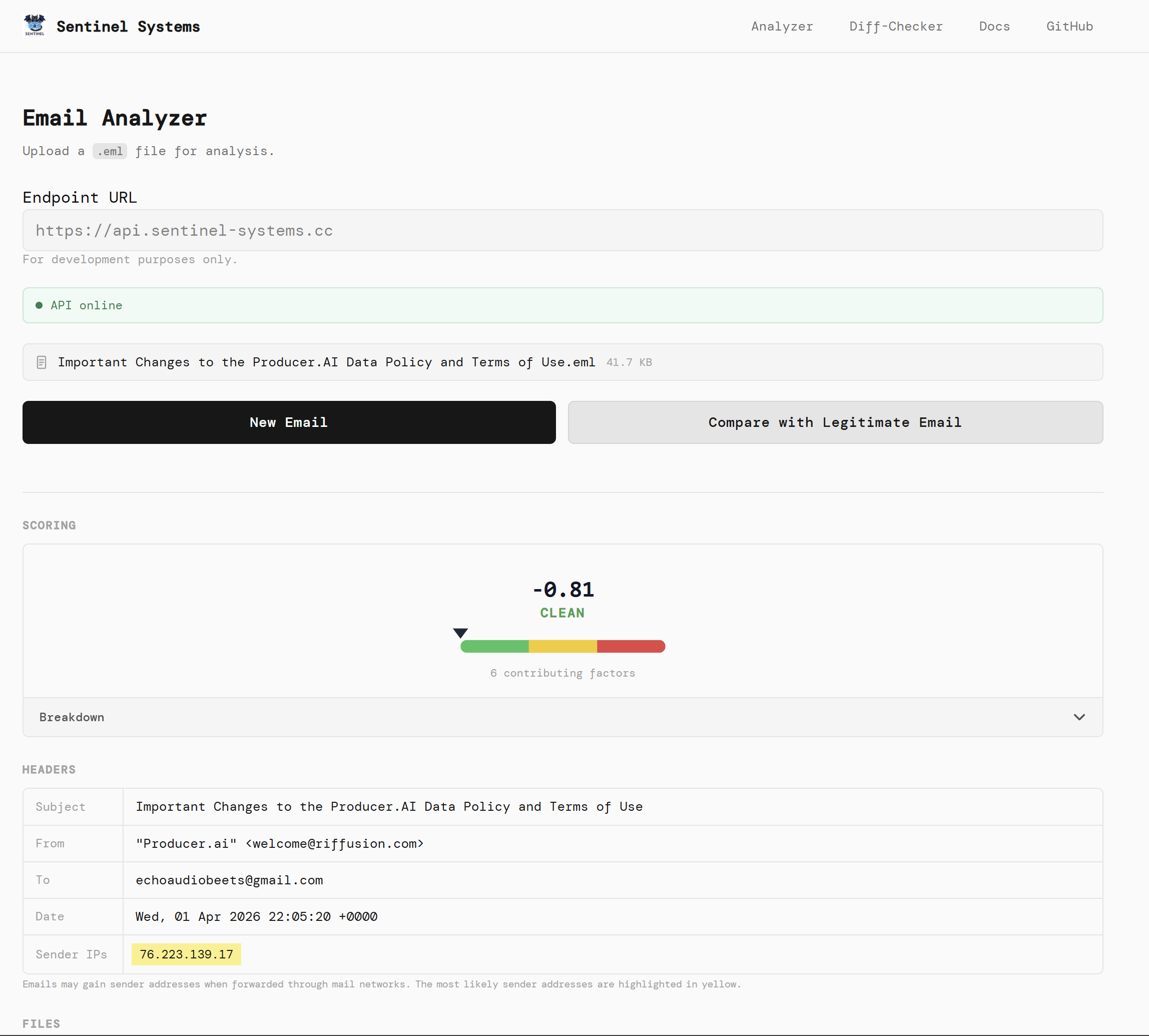
Task: Click the To value echoaudiobeets@gmail.com
Action: pos(229,881)
